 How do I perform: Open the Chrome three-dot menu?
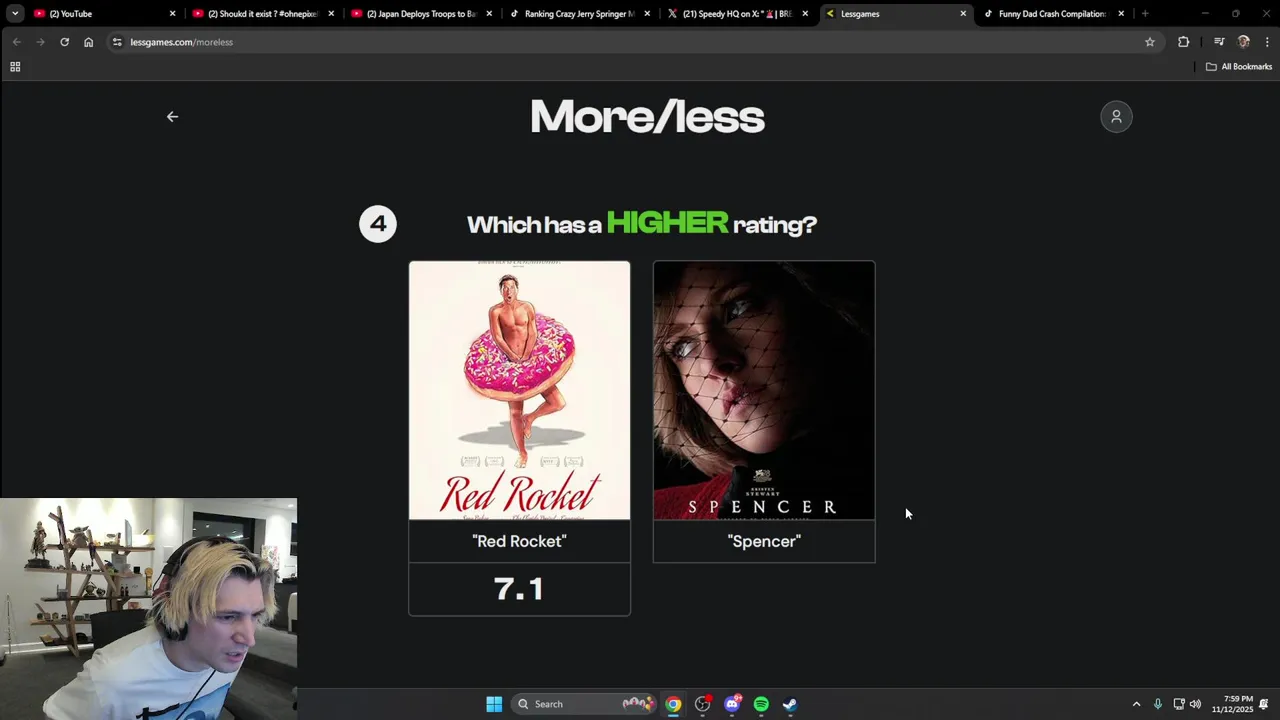tap(1267, 42)
